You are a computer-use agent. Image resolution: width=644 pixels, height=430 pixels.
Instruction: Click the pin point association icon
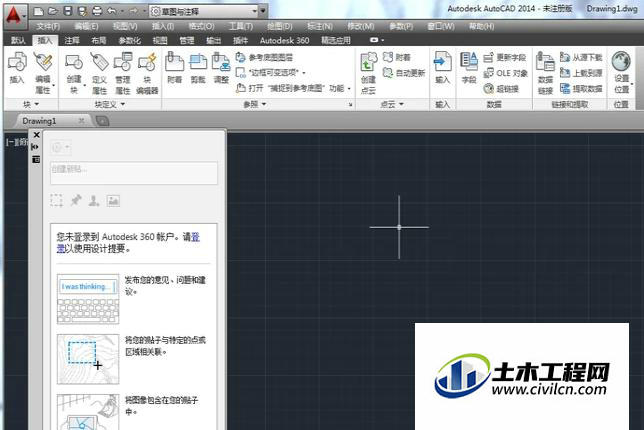click(x=76, y=201)
